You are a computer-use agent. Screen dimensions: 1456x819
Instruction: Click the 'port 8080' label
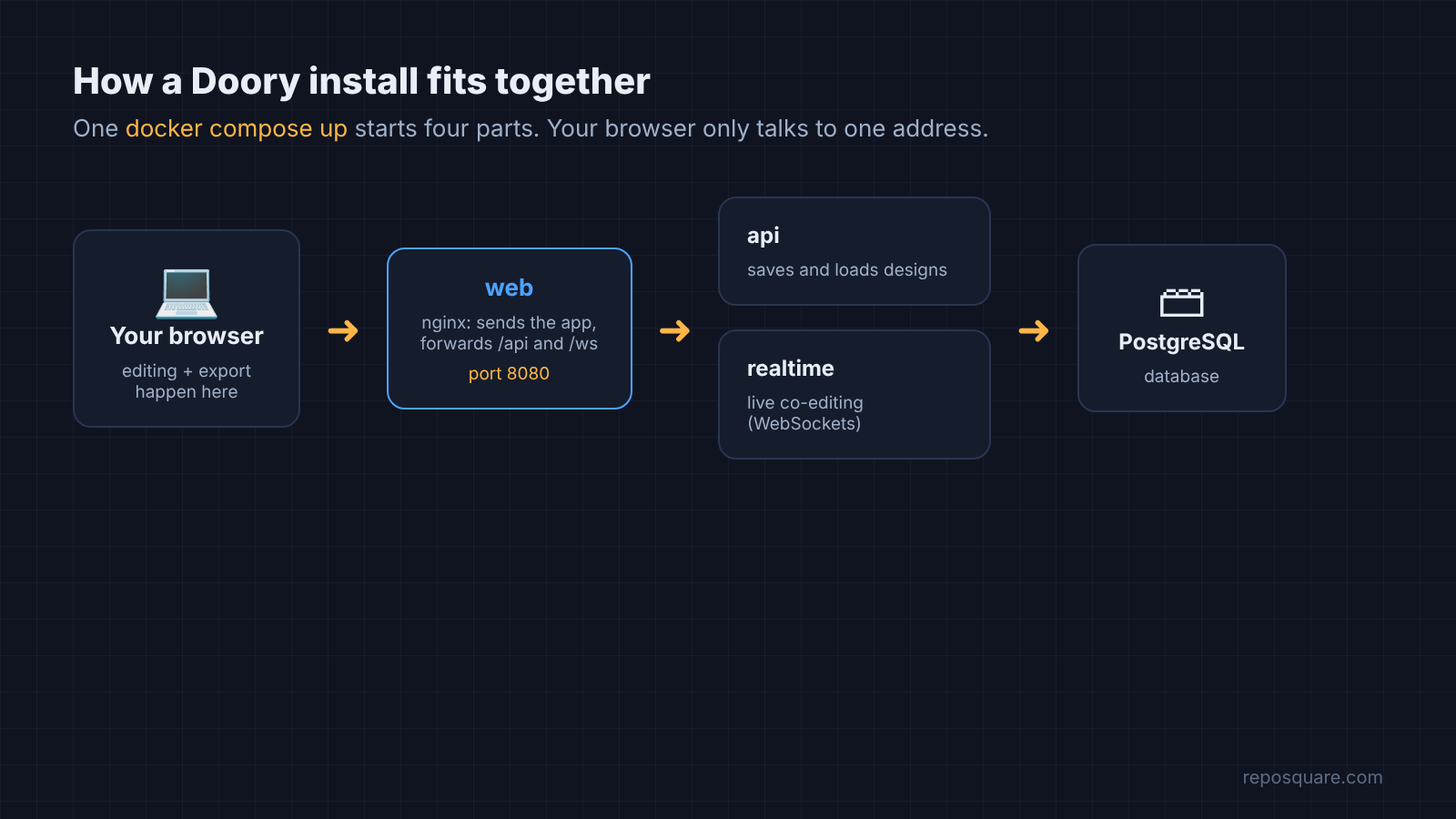[509, 373]
